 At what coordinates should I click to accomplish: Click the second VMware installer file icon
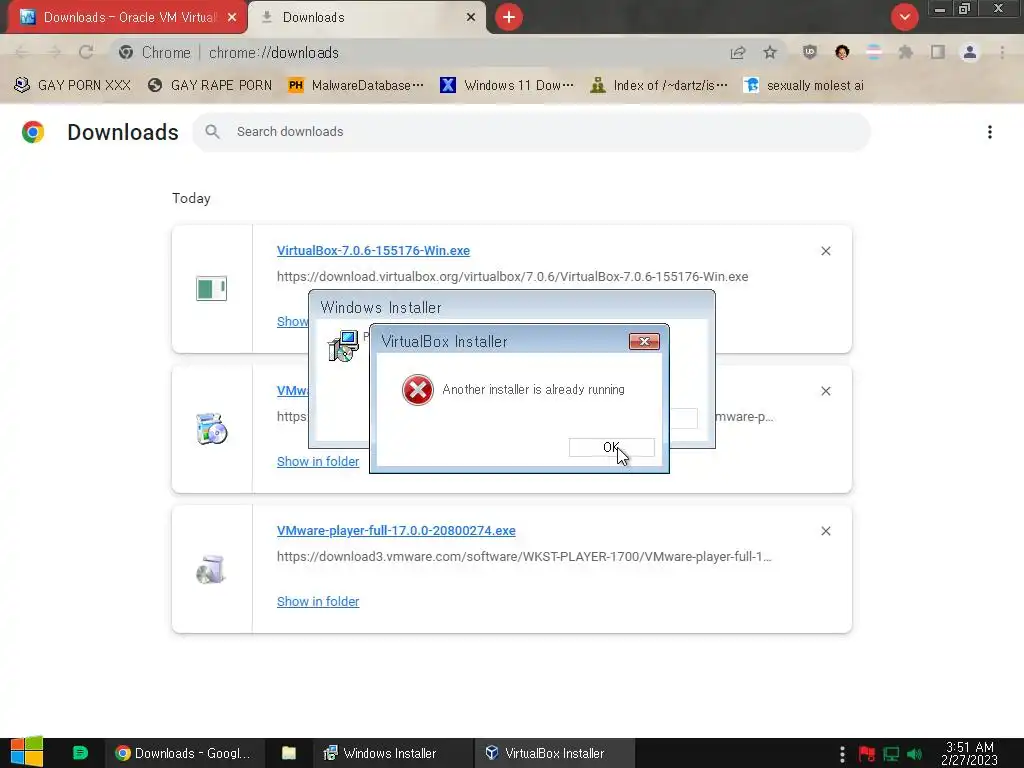point(212,430)
